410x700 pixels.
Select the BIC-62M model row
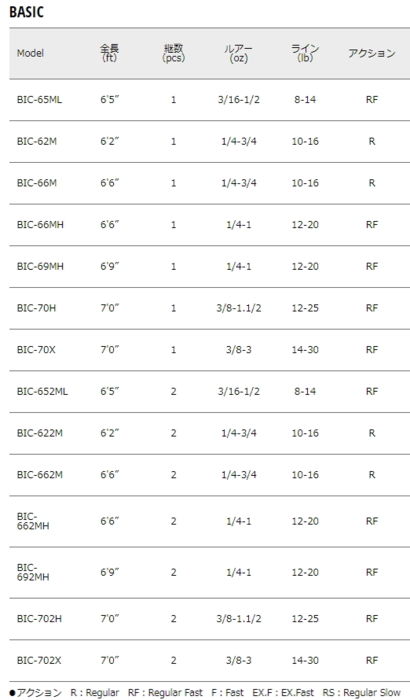209,142
